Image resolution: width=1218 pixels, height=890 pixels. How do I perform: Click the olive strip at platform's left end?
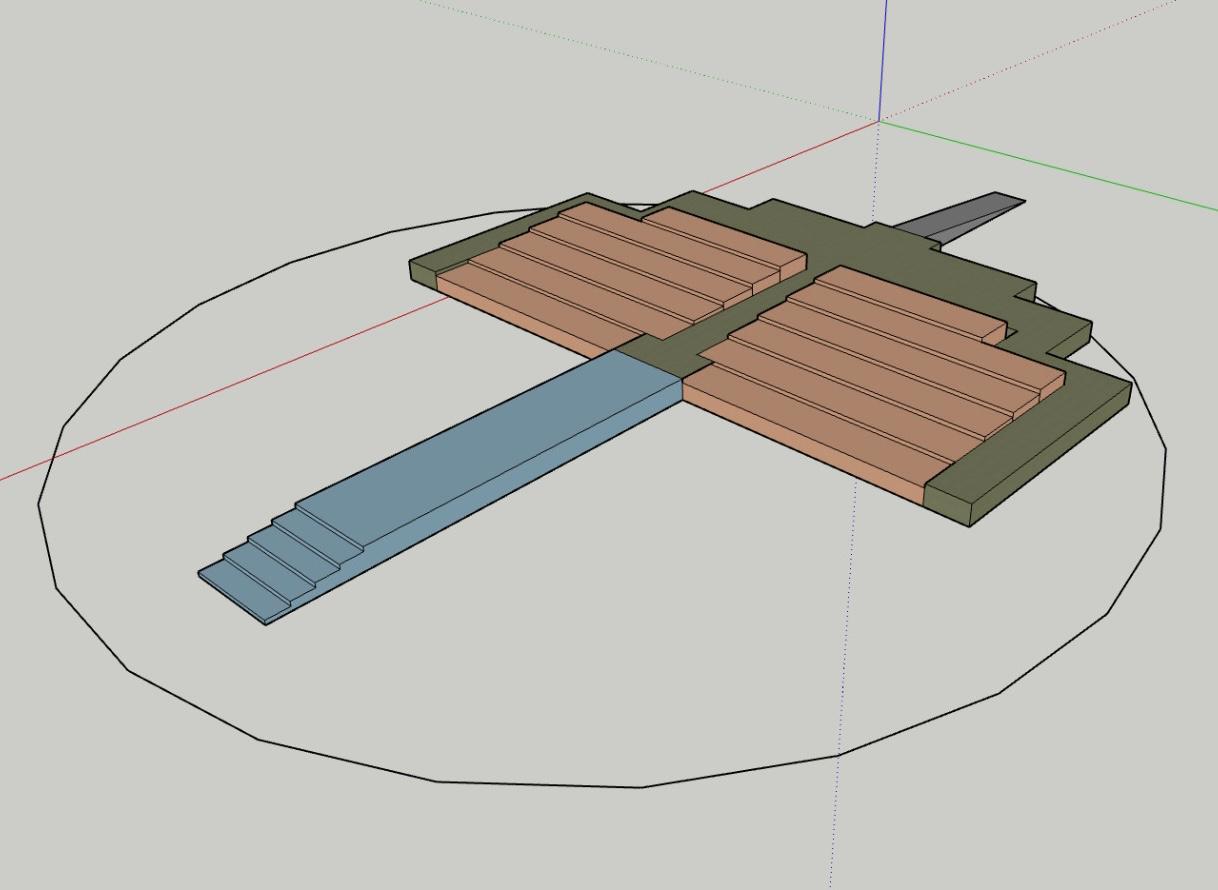coord(424,272)
